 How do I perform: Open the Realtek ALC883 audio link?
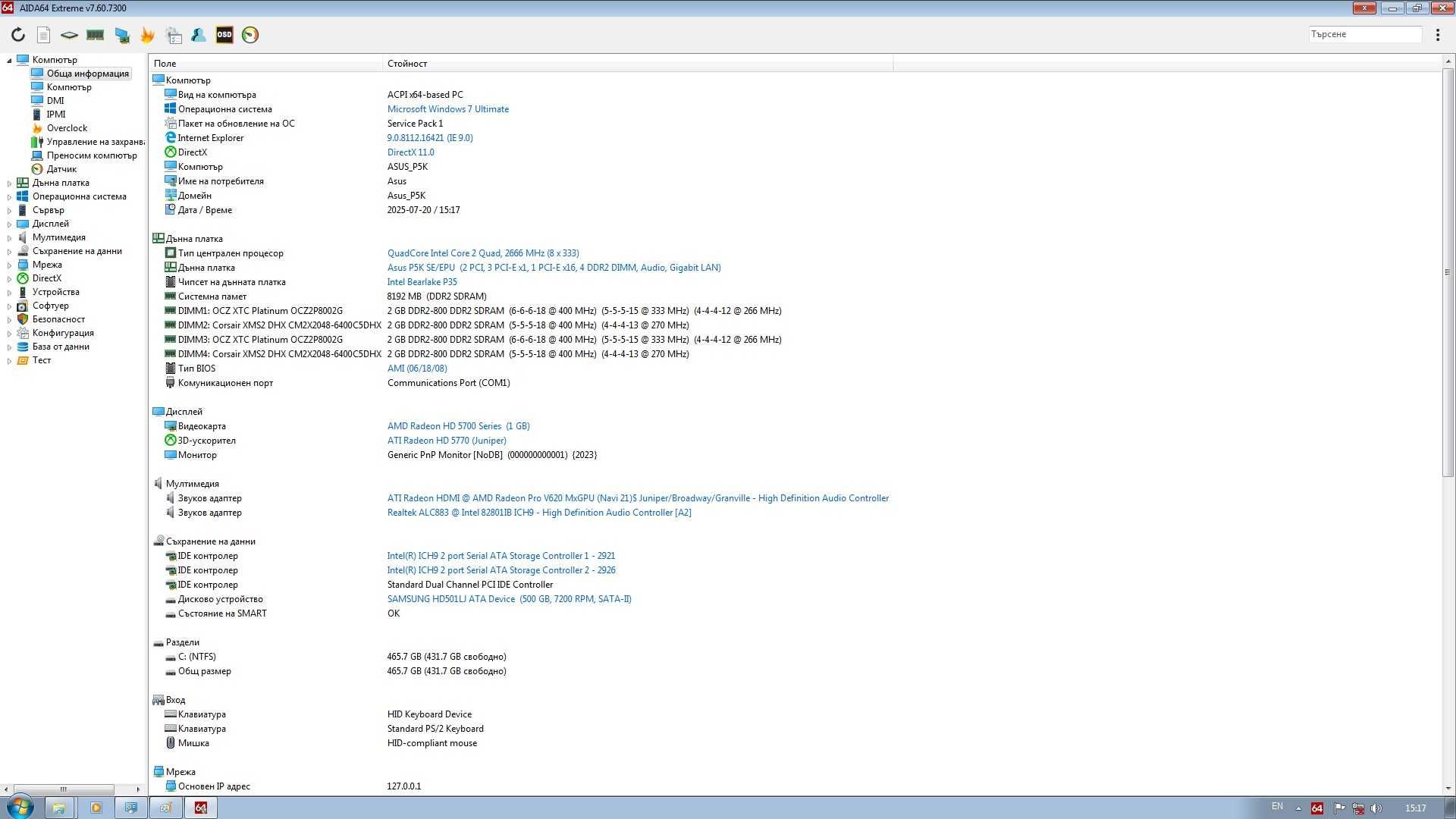[539, 513]
